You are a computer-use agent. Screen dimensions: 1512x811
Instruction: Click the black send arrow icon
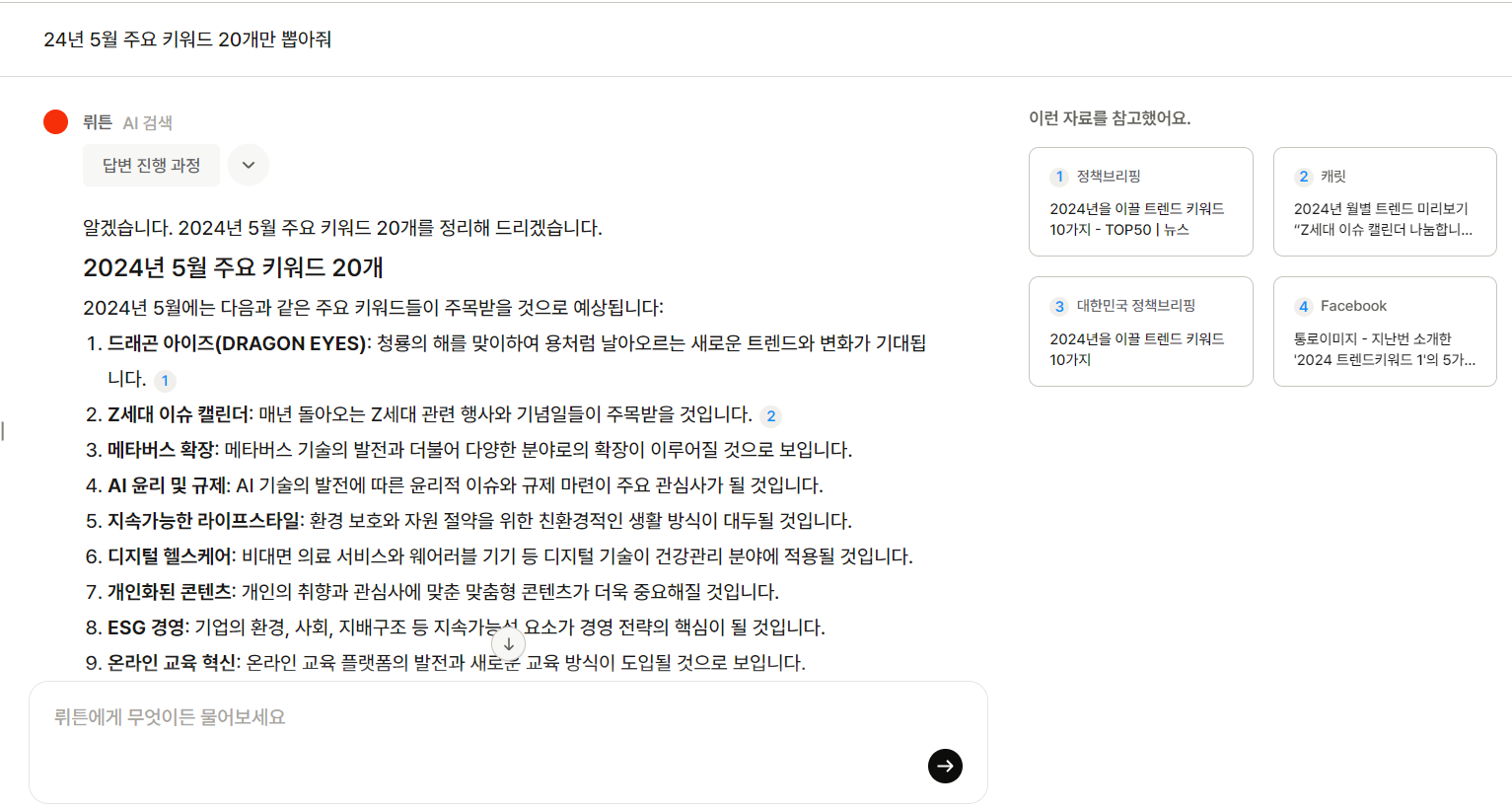(x=944, y=767)
